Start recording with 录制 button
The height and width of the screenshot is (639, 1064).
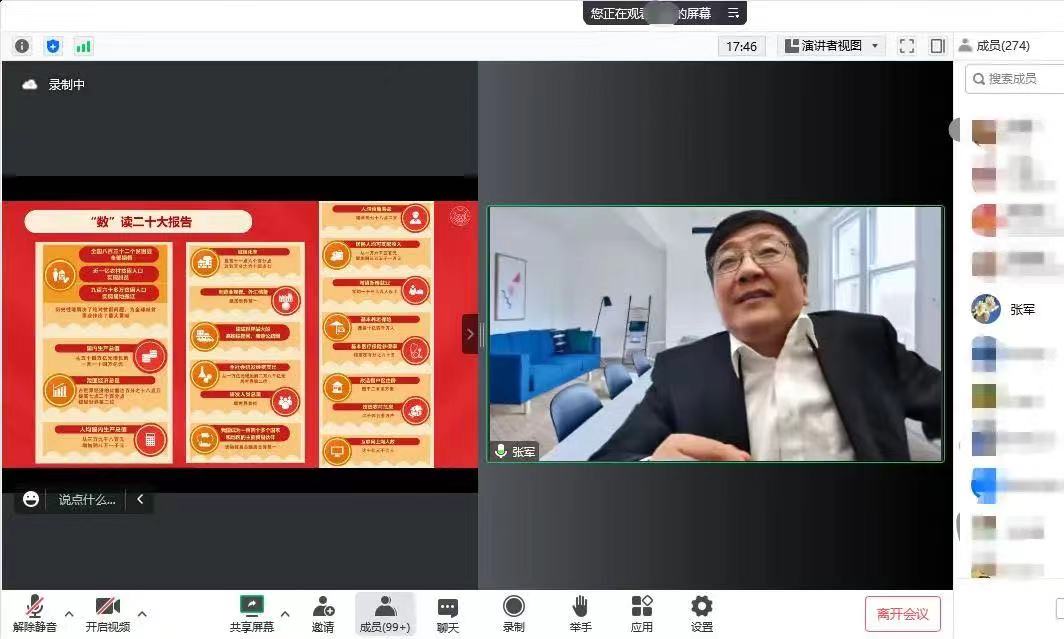(x=513, y=613)
